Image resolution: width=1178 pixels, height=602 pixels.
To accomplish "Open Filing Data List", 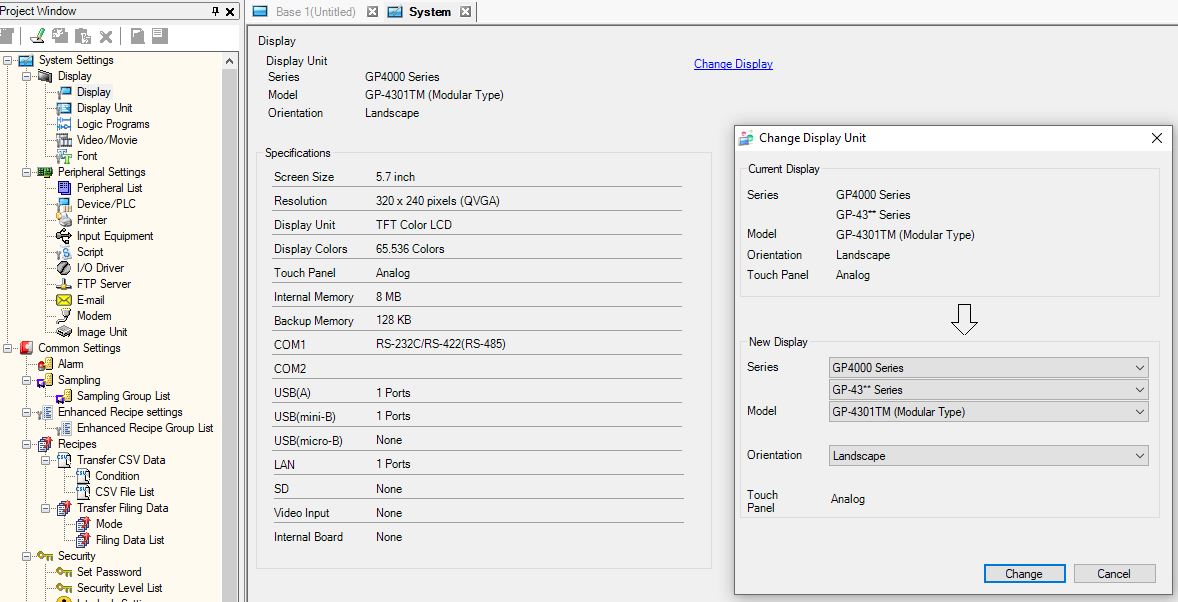I will [130, 540].
